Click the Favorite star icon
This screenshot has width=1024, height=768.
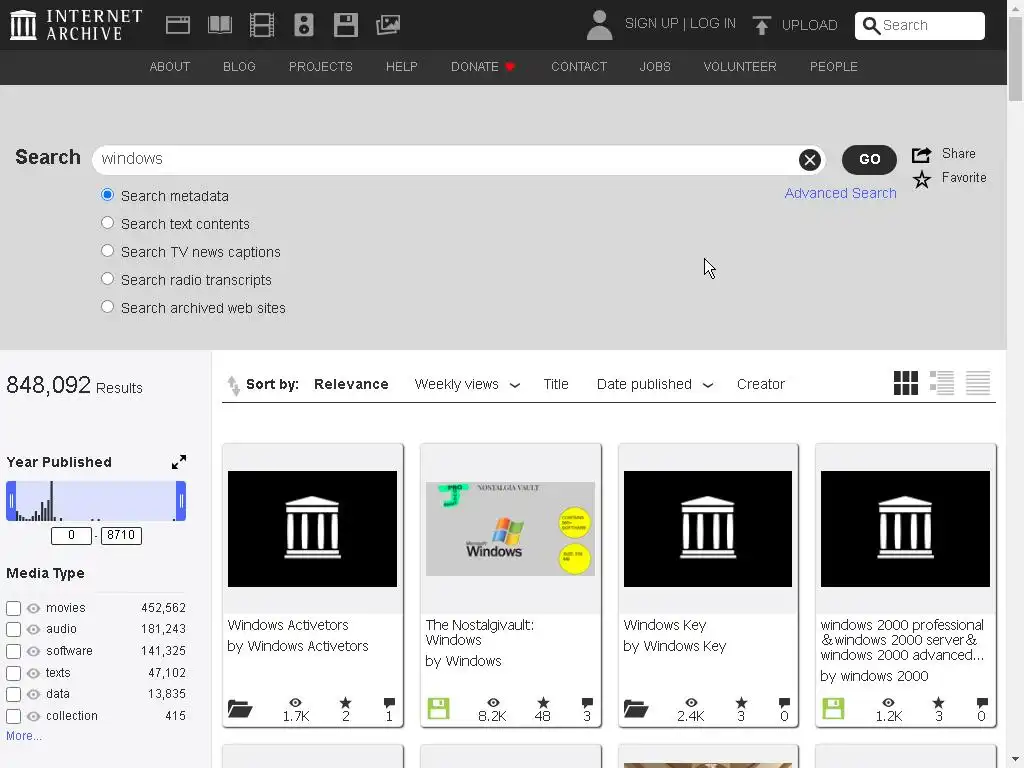coord(921,178)
